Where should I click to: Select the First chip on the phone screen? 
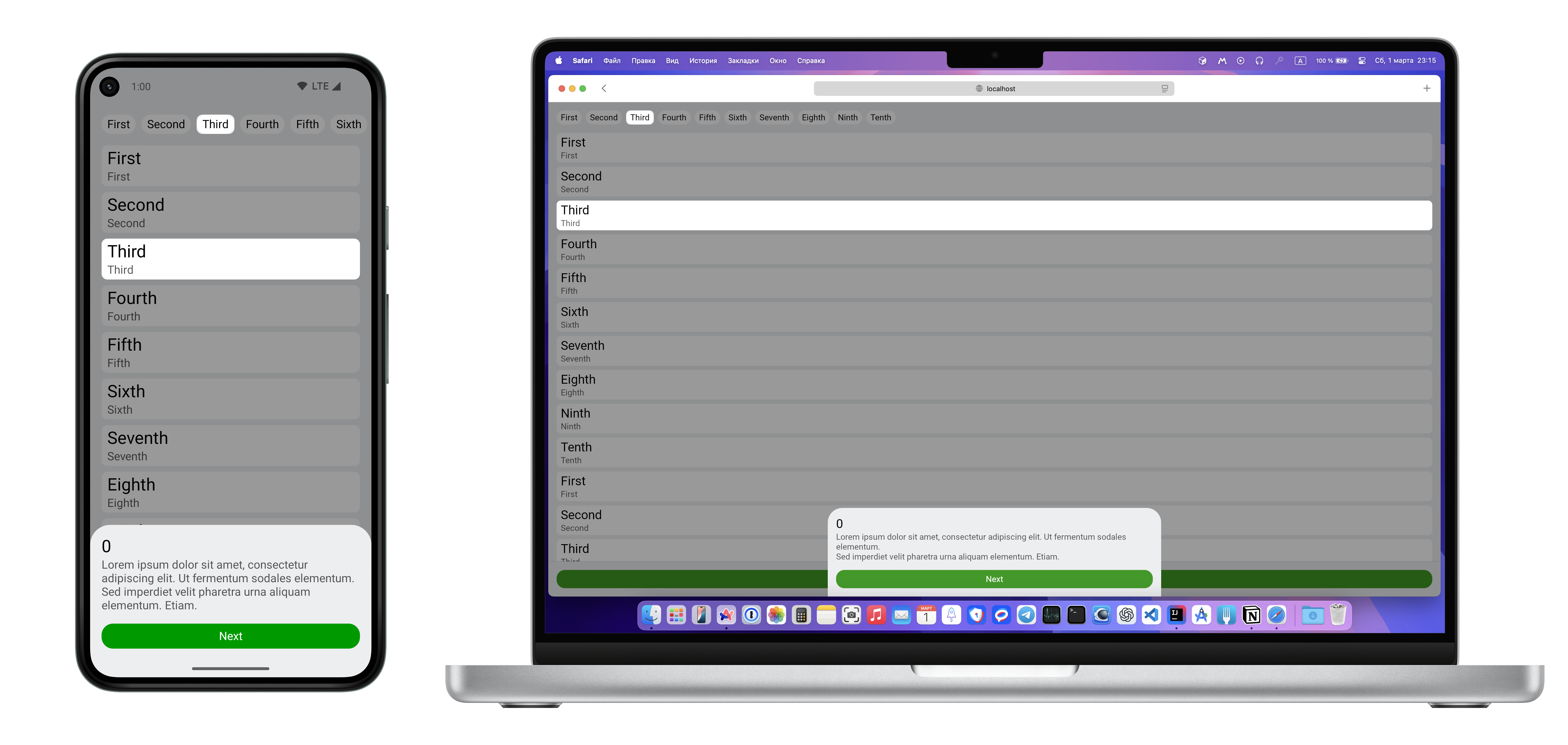119,124
